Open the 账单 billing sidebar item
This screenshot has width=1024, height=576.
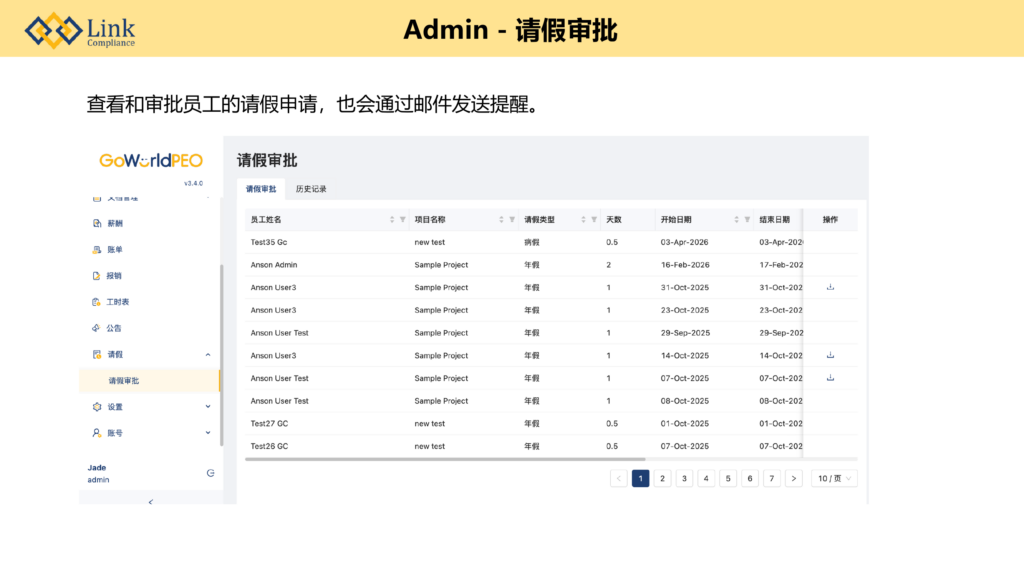point(115,249)
